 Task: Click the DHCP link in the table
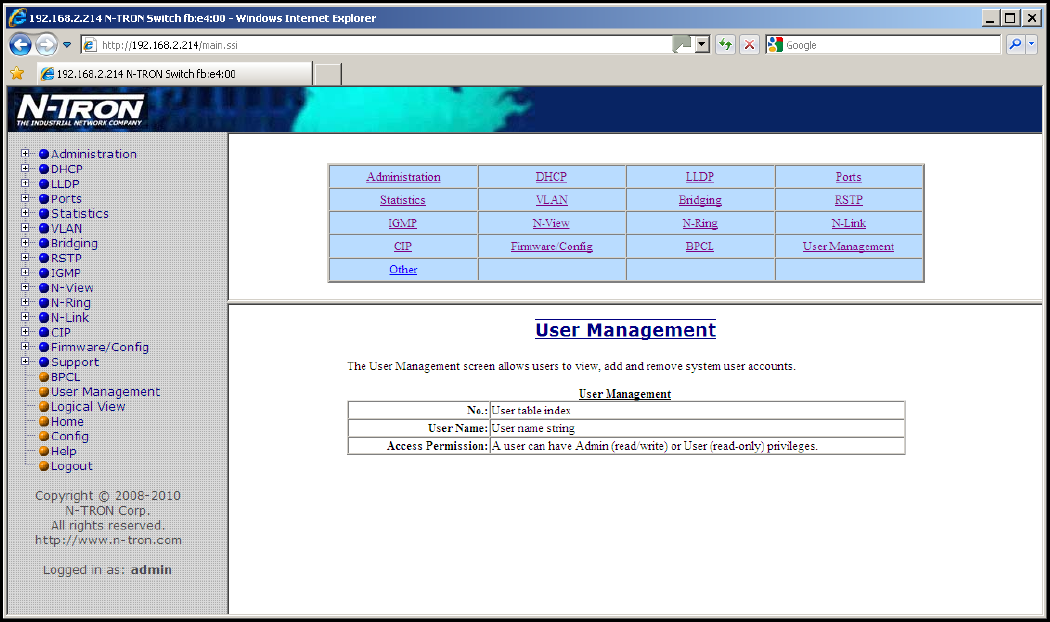[x=551, y=177]
